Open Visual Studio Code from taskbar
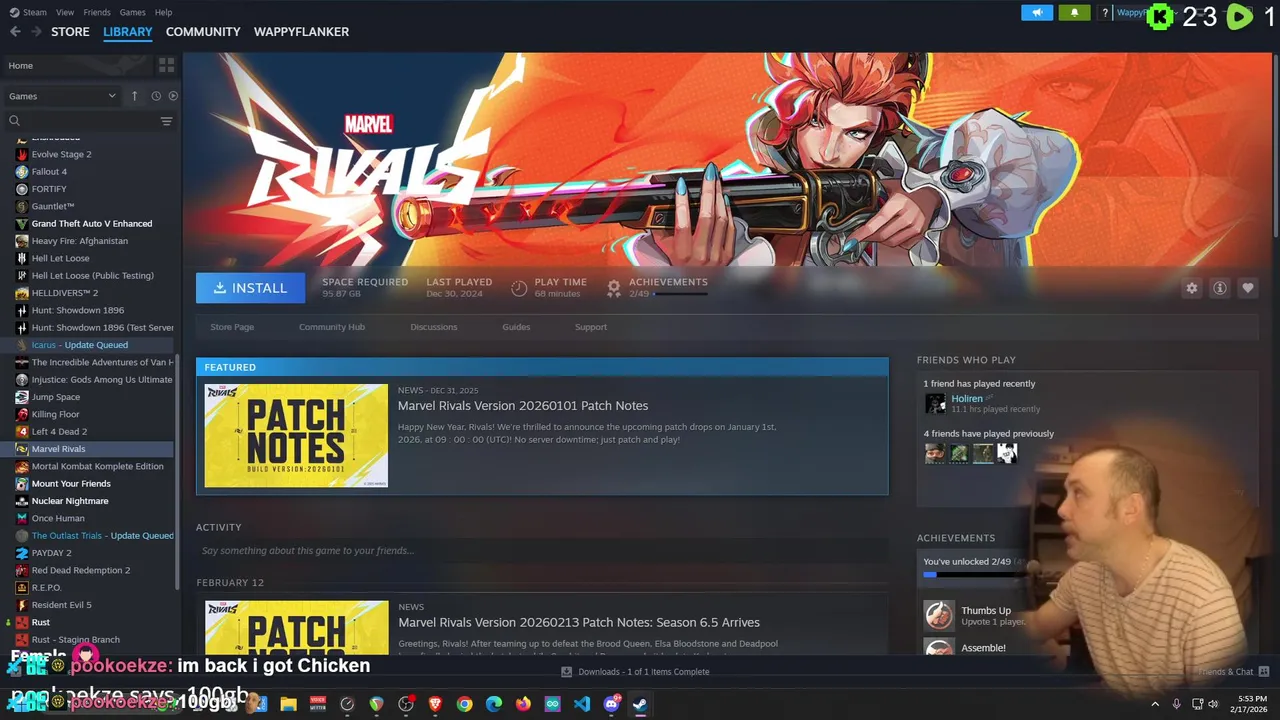 tap(582, 704)
